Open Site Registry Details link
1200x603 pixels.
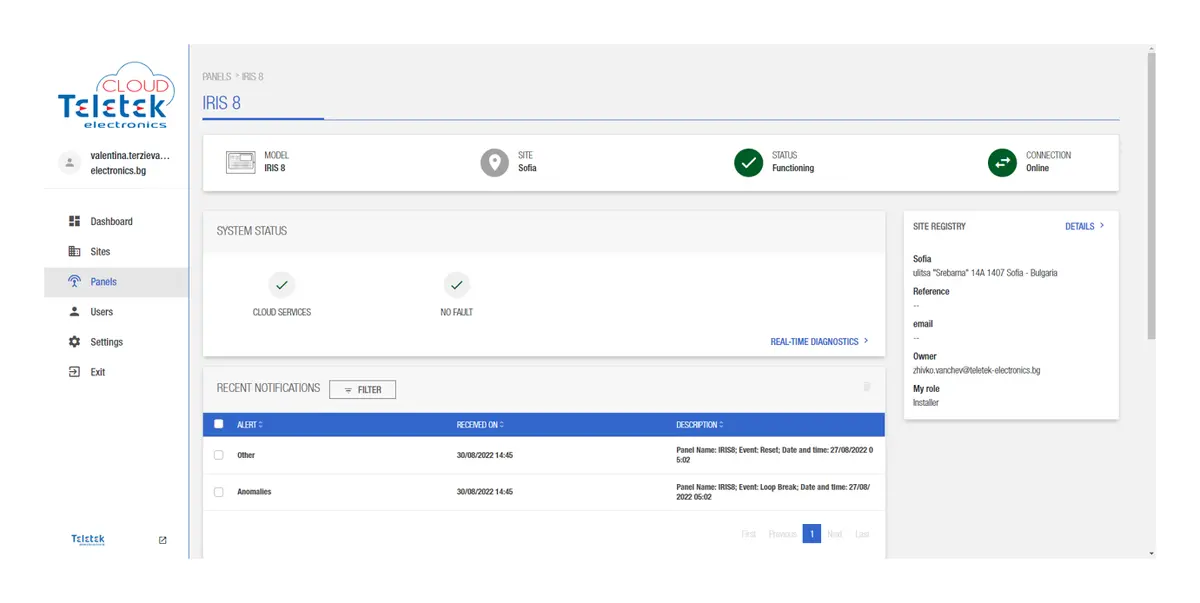[x=1085, y=227]
